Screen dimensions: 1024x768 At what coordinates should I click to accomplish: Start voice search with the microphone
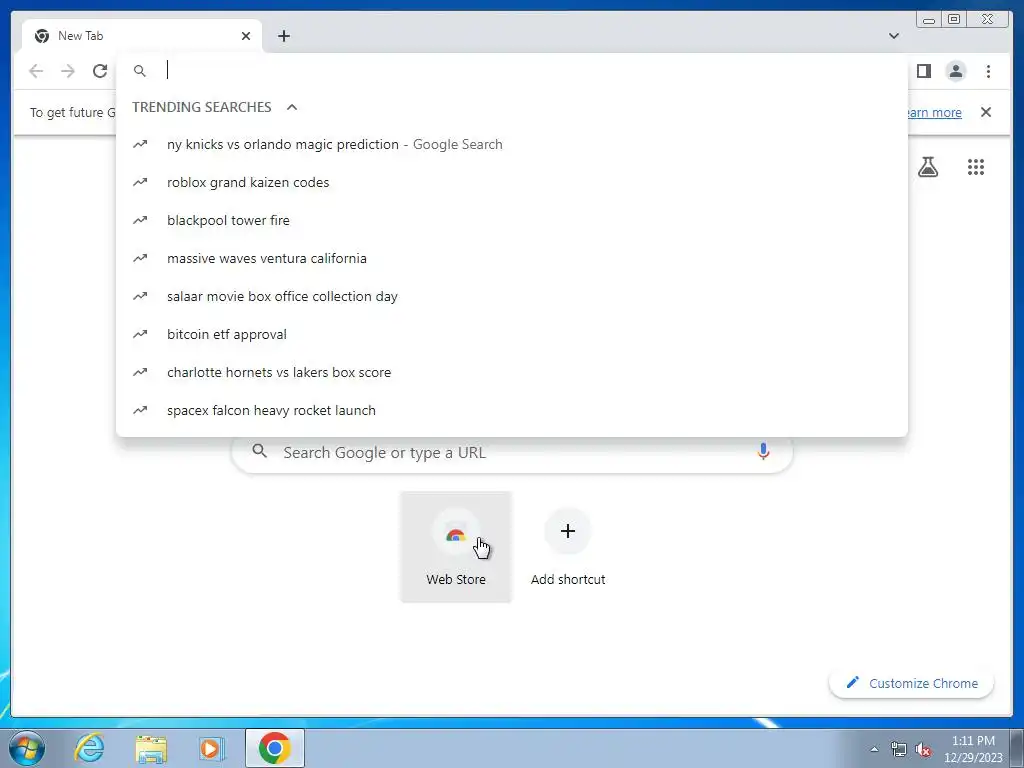click(x=763, y=451)
